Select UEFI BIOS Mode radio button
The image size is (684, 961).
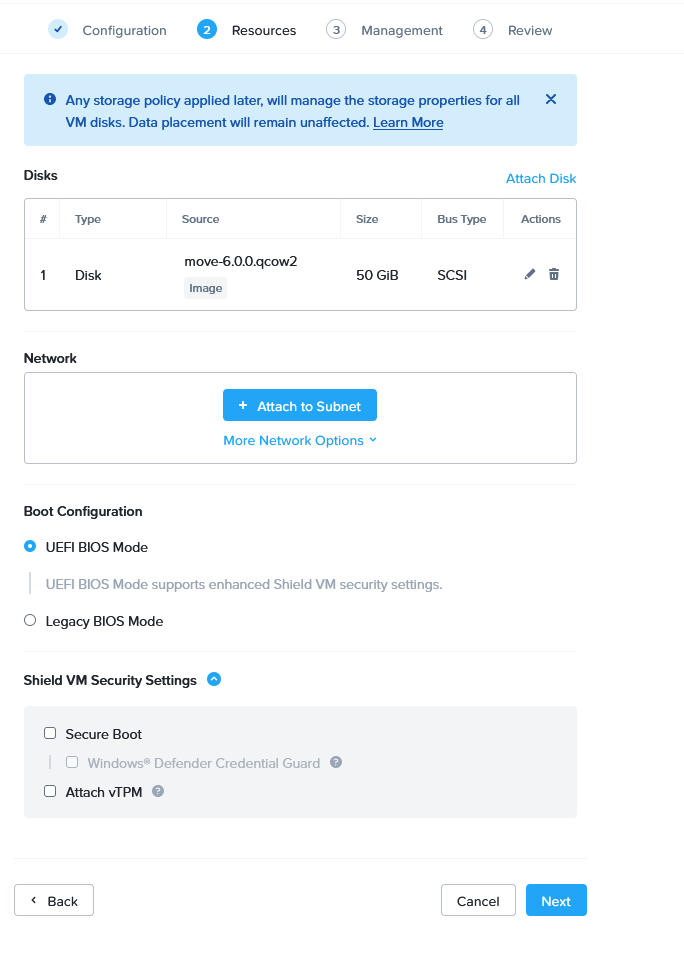pyautogui.click(x=30, y=547)
